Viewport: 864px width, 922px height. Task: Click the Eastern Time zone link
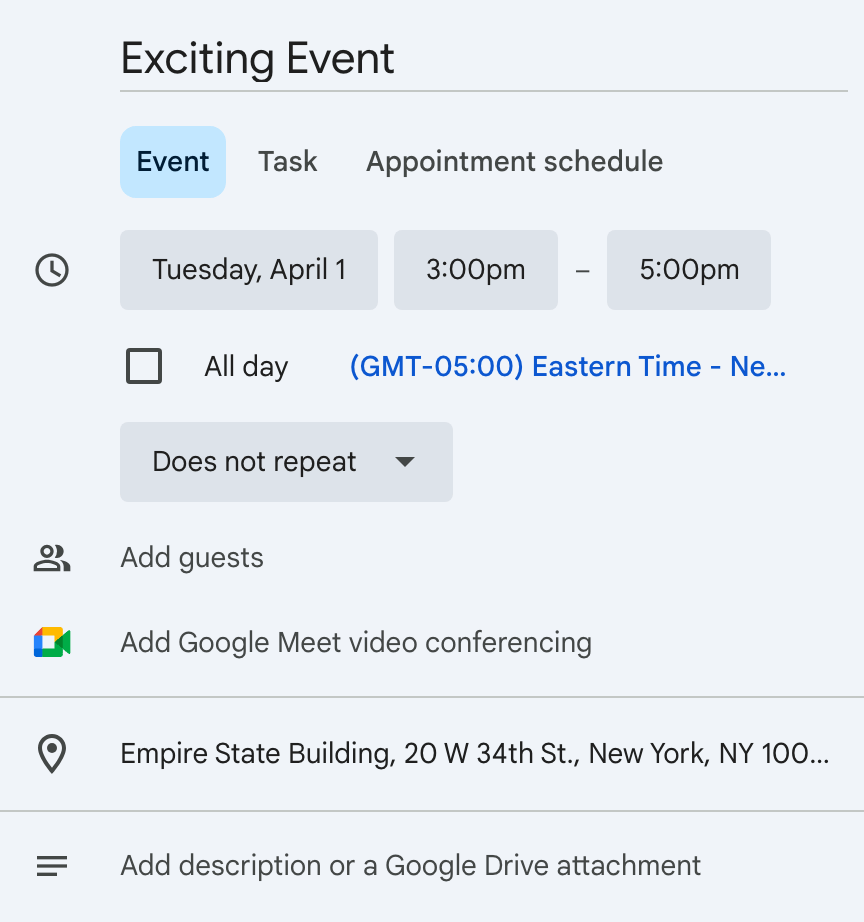[x=567, y=367]
